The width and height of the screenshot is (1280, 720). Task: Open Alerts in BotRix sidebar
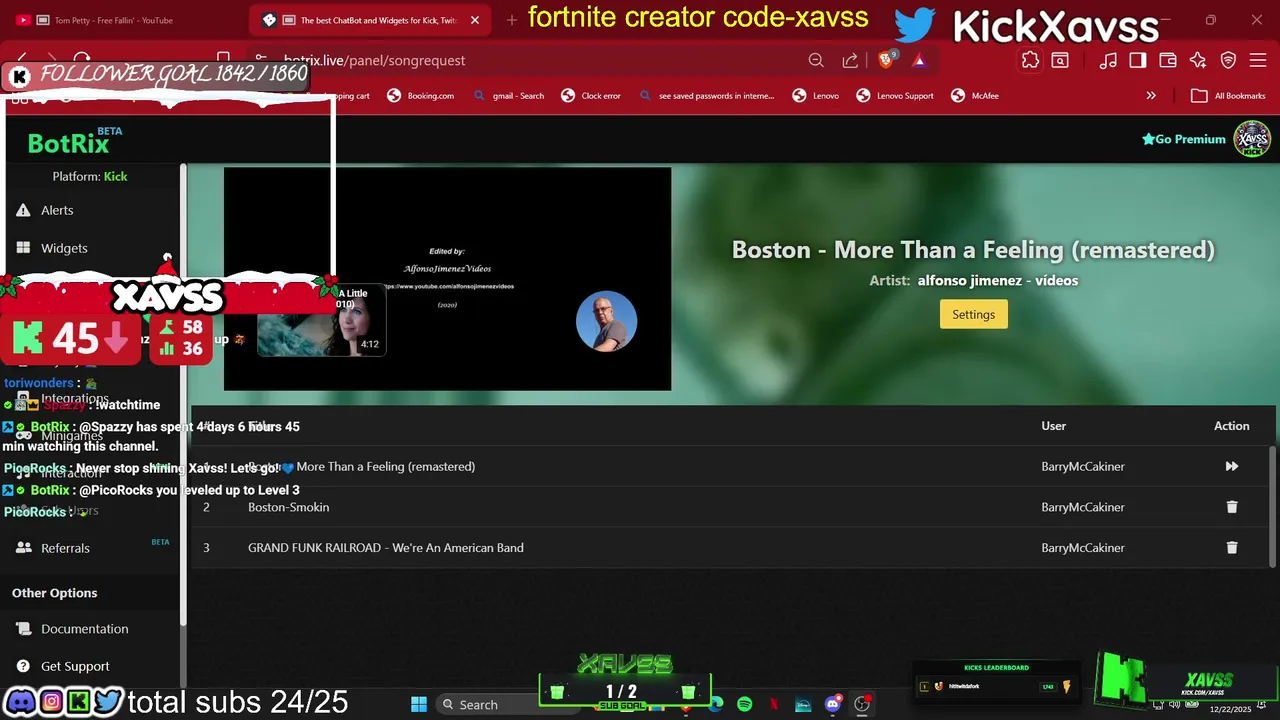[x=57, y=210]
